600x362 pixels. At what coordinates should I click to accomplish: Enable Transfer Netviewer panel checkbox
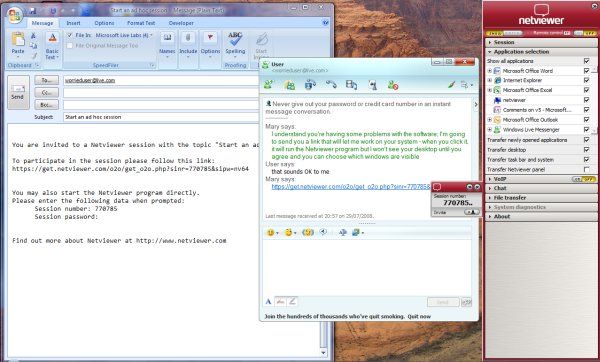pyautogui.click(x=586, y=170)
